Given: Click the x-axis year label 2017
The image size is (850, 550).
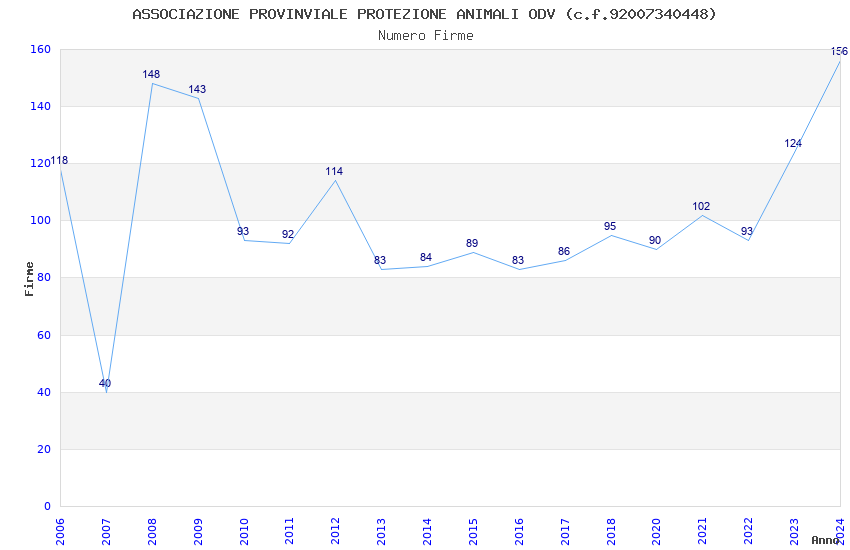Looking at the screenshot, I should (565, 531).
